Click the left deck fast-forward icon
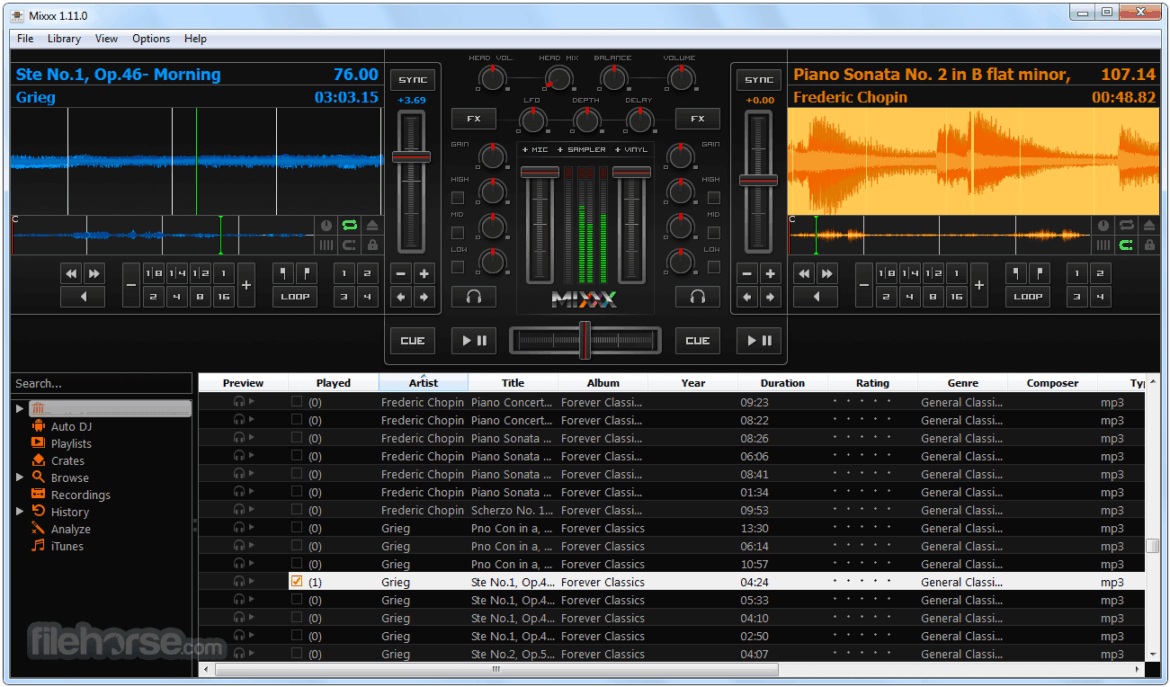The width and height of the screenshot is (1170, 687). (x=94, y=273)
